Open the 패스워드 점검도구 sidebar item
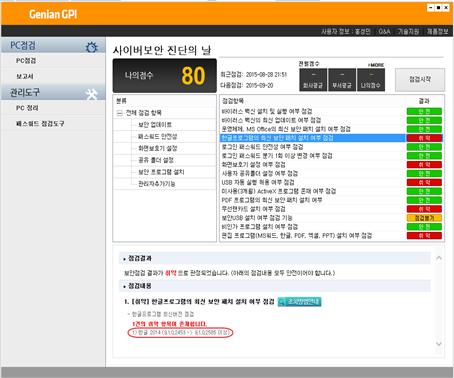The width and height of the screenshot is (454, 378). 40,124
